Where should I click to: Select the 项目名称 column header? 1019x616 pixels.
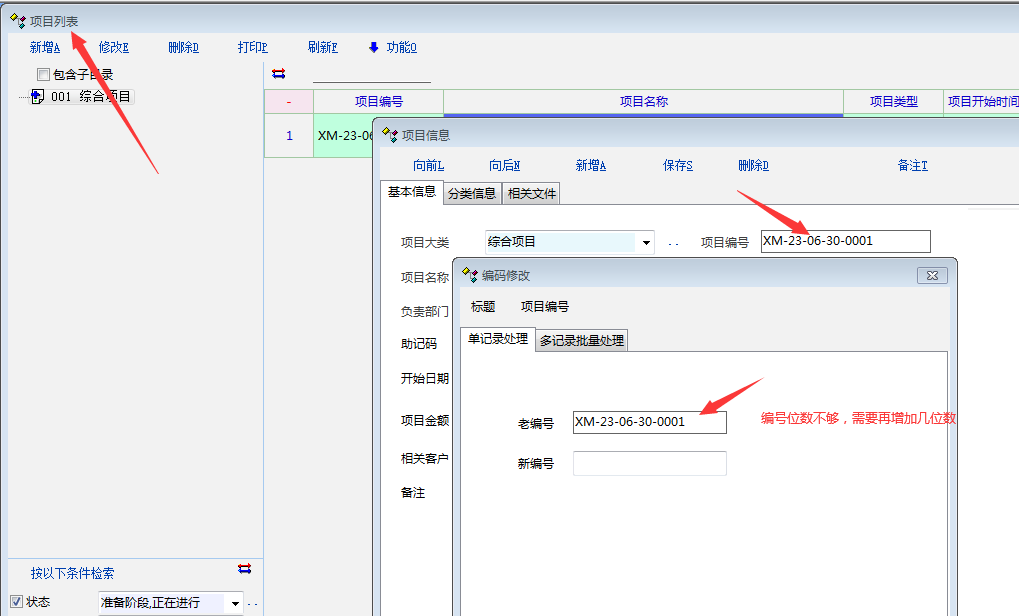tap(643, 101)
